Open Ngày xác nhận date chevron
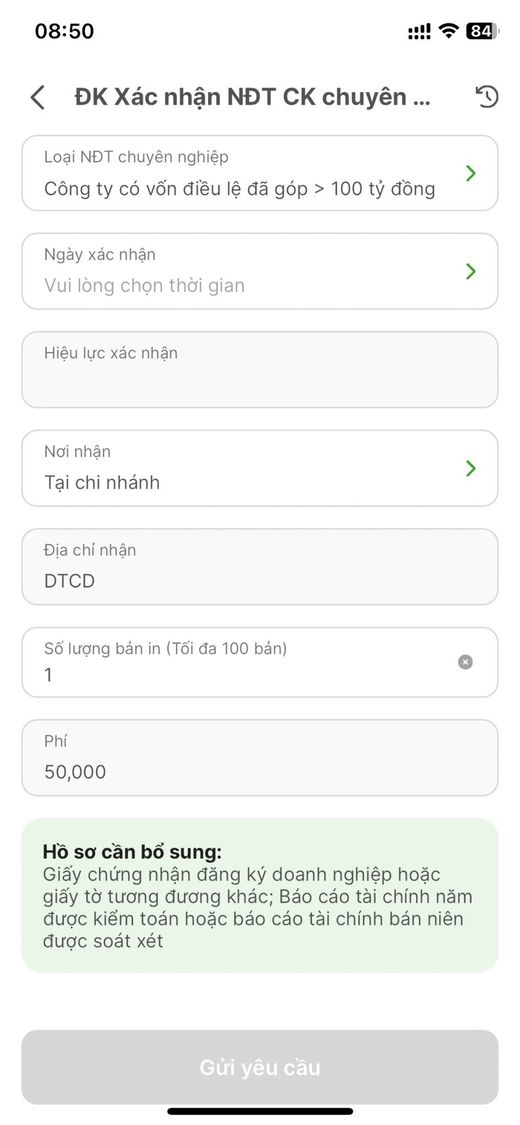The image size is (520, 1125). [x=471, y=271]
